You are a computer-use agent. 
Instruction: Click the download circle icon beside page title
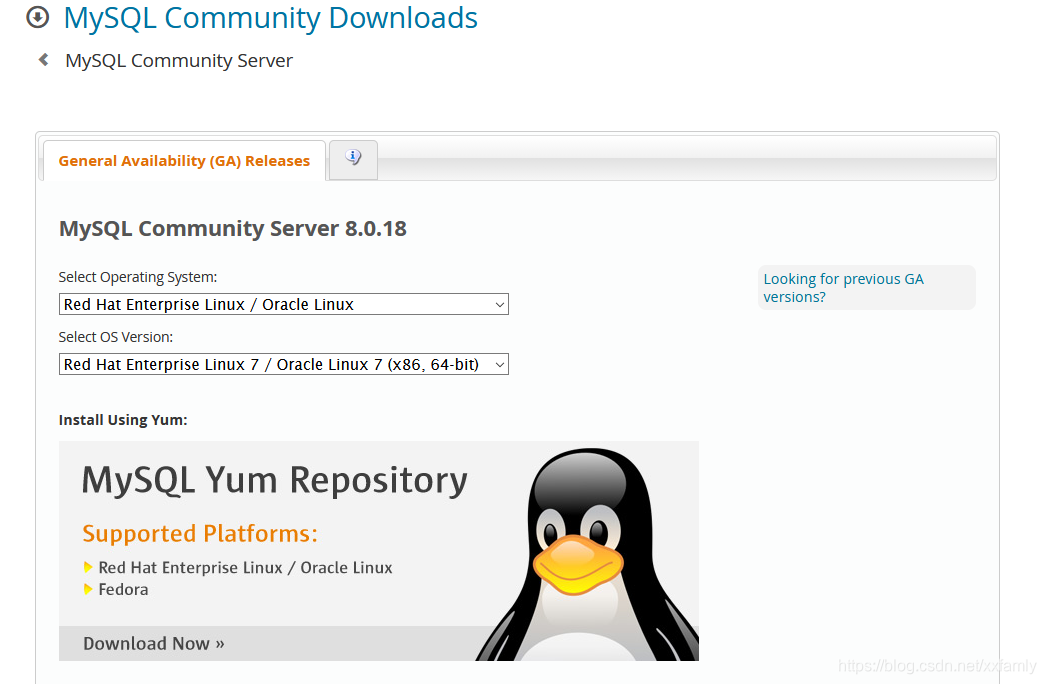pos(37,17)
